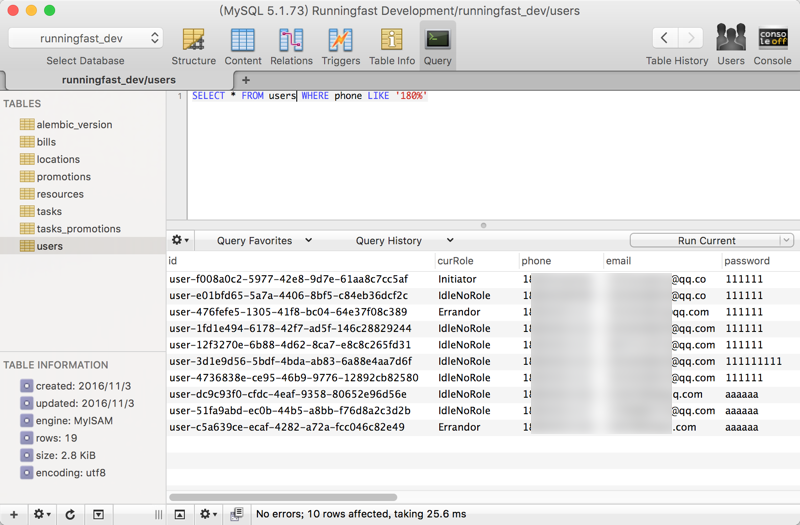Image resolution: width=800 pixels, height=525 pixels.
Task: Select row user-e01bfd65-5a7a-4406-8bf5-c84eb36dcf2c
Action: tap(483, 295)
